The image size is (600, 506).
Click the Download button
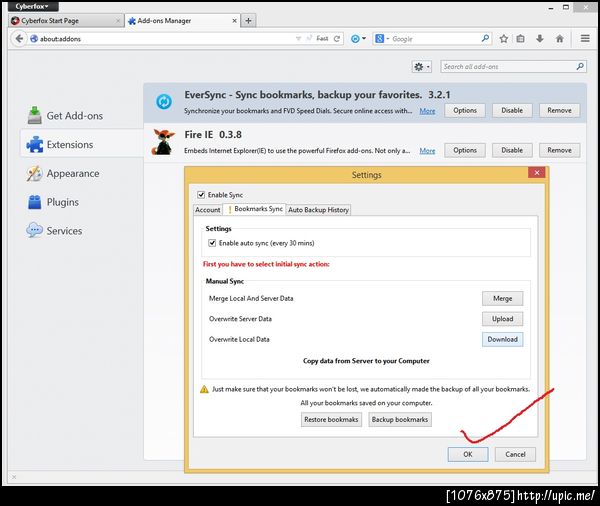coord(502,340)
